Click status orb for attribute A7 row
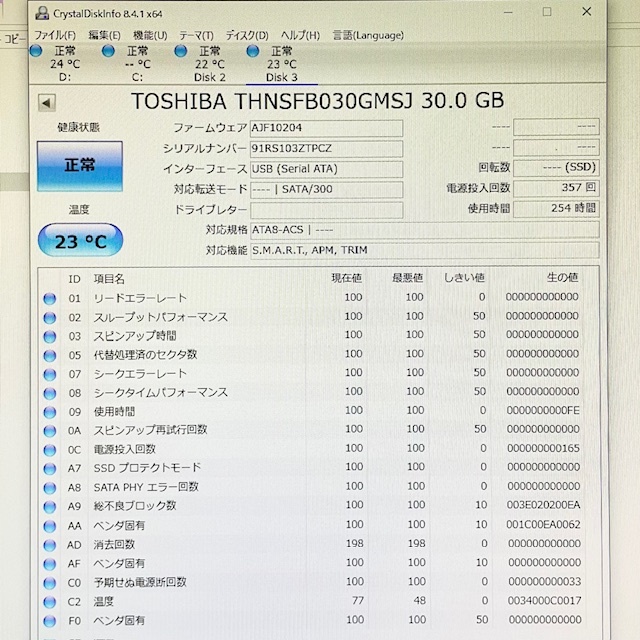 [50, 469]
